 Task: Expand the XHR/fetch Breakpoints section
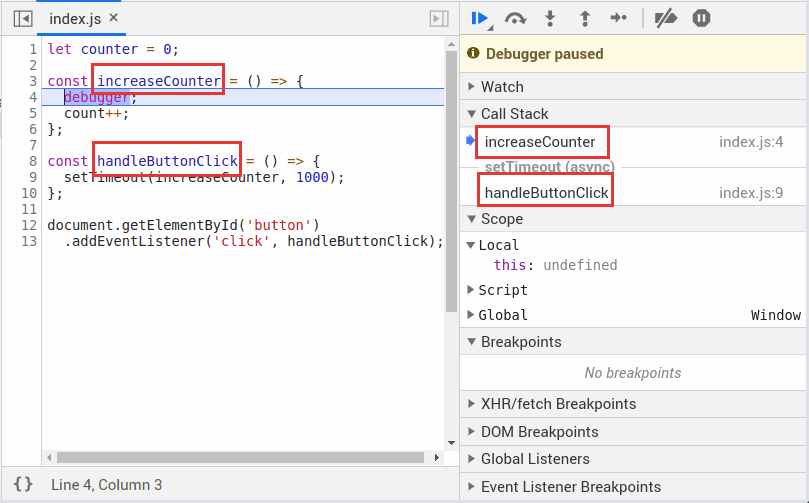pos(558,404)
